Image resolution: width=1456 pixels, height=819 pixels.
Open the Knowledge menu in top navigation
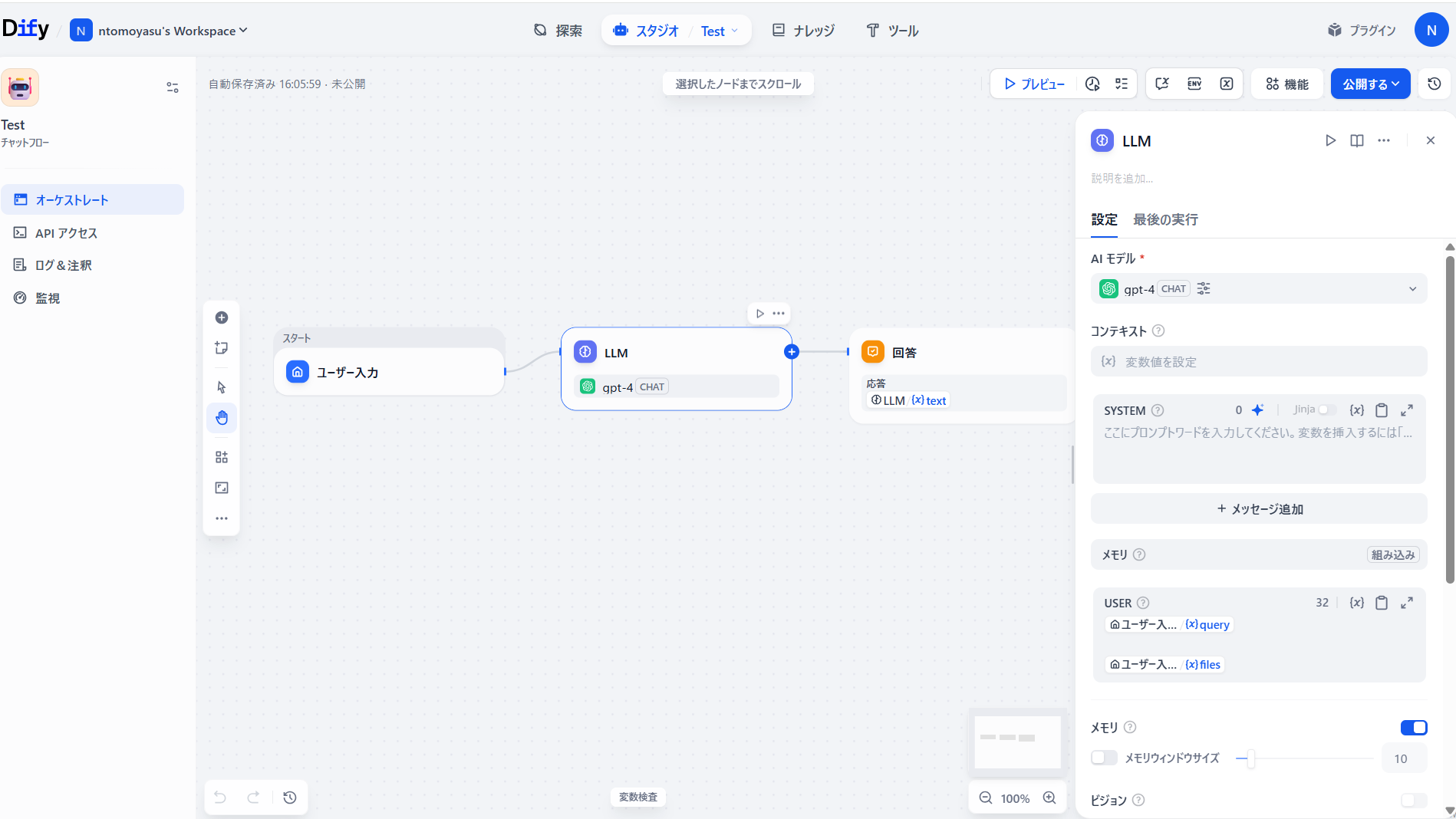pyautogui.click(x=803, y=31)
